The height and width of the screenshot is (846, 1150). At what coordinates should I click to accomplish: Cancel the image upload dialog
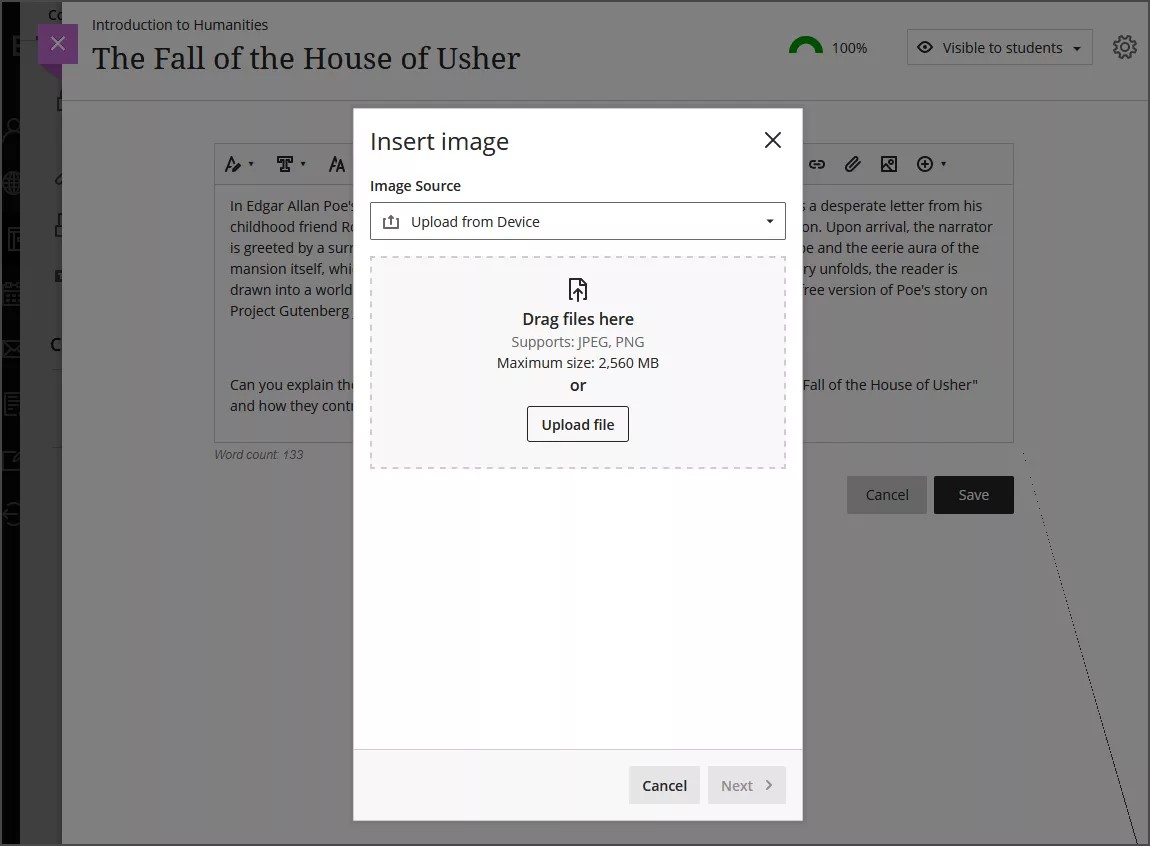(664, 785)
